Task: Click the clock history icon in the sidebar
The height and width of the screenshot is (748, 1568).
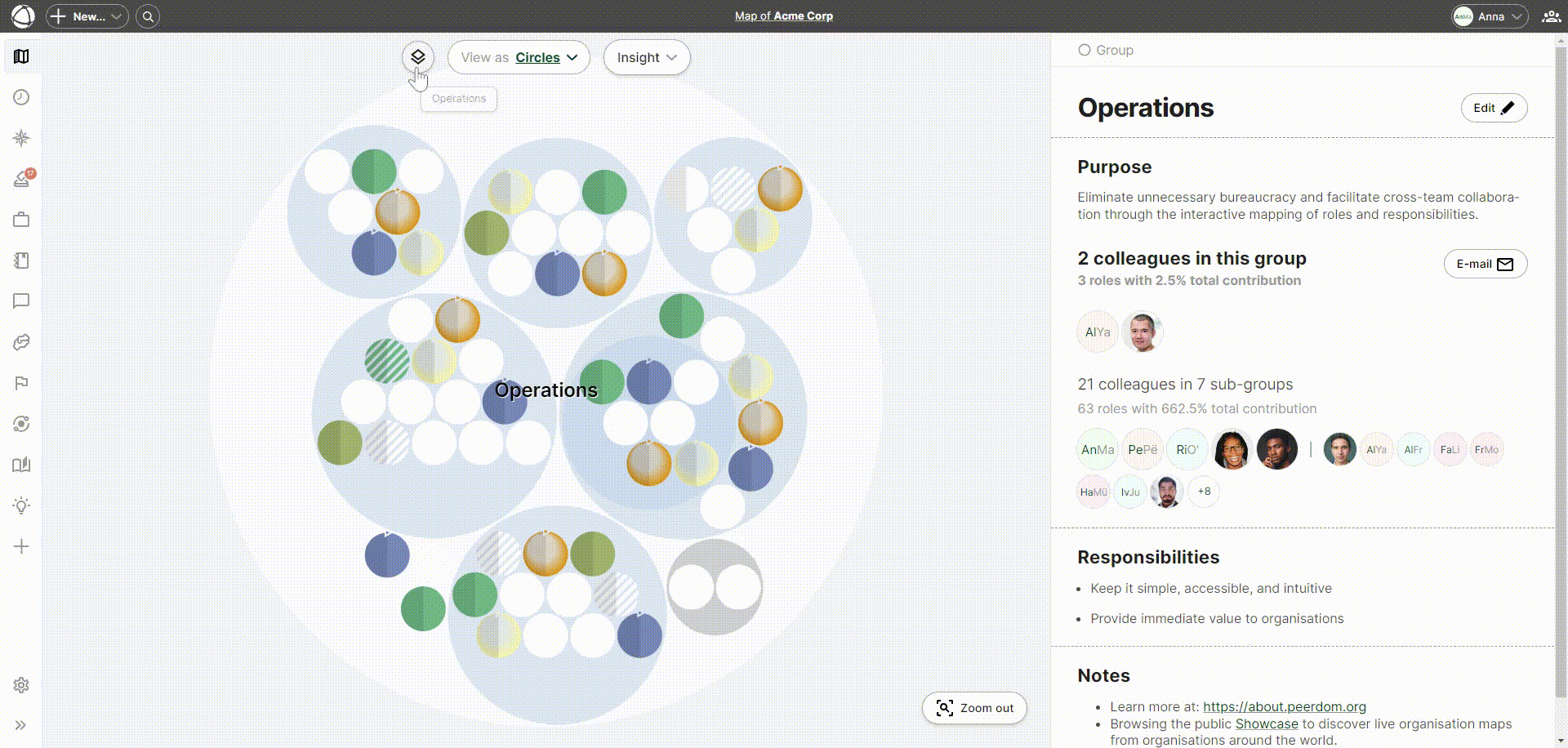Action: point(21,97)
